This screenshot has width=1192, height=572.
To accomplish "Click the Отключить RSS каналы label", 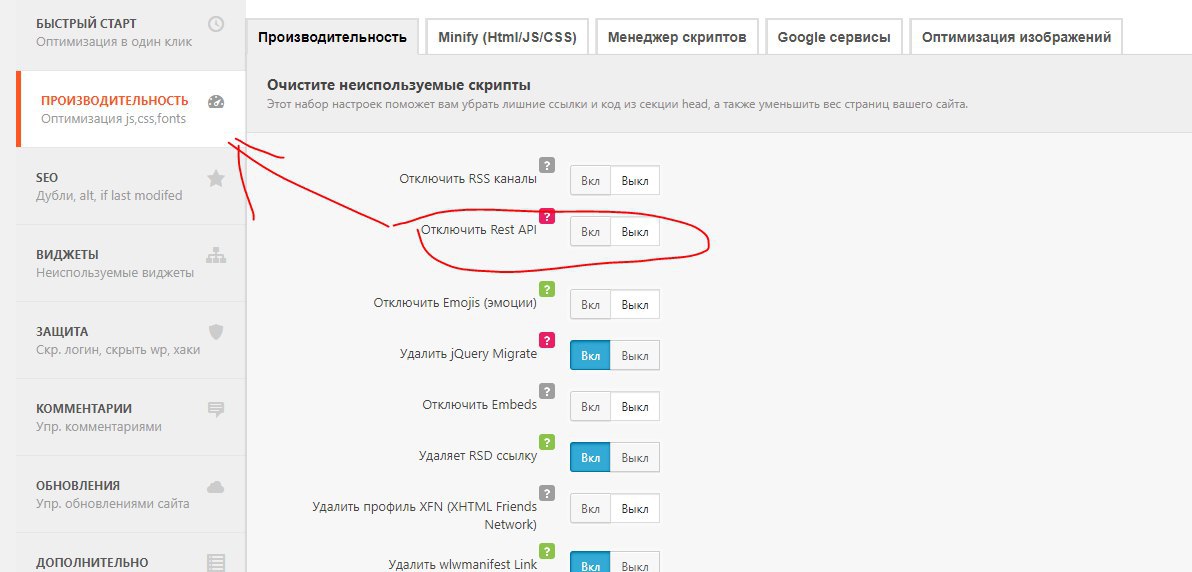I will pyautogui.click(x=468, y=179).
